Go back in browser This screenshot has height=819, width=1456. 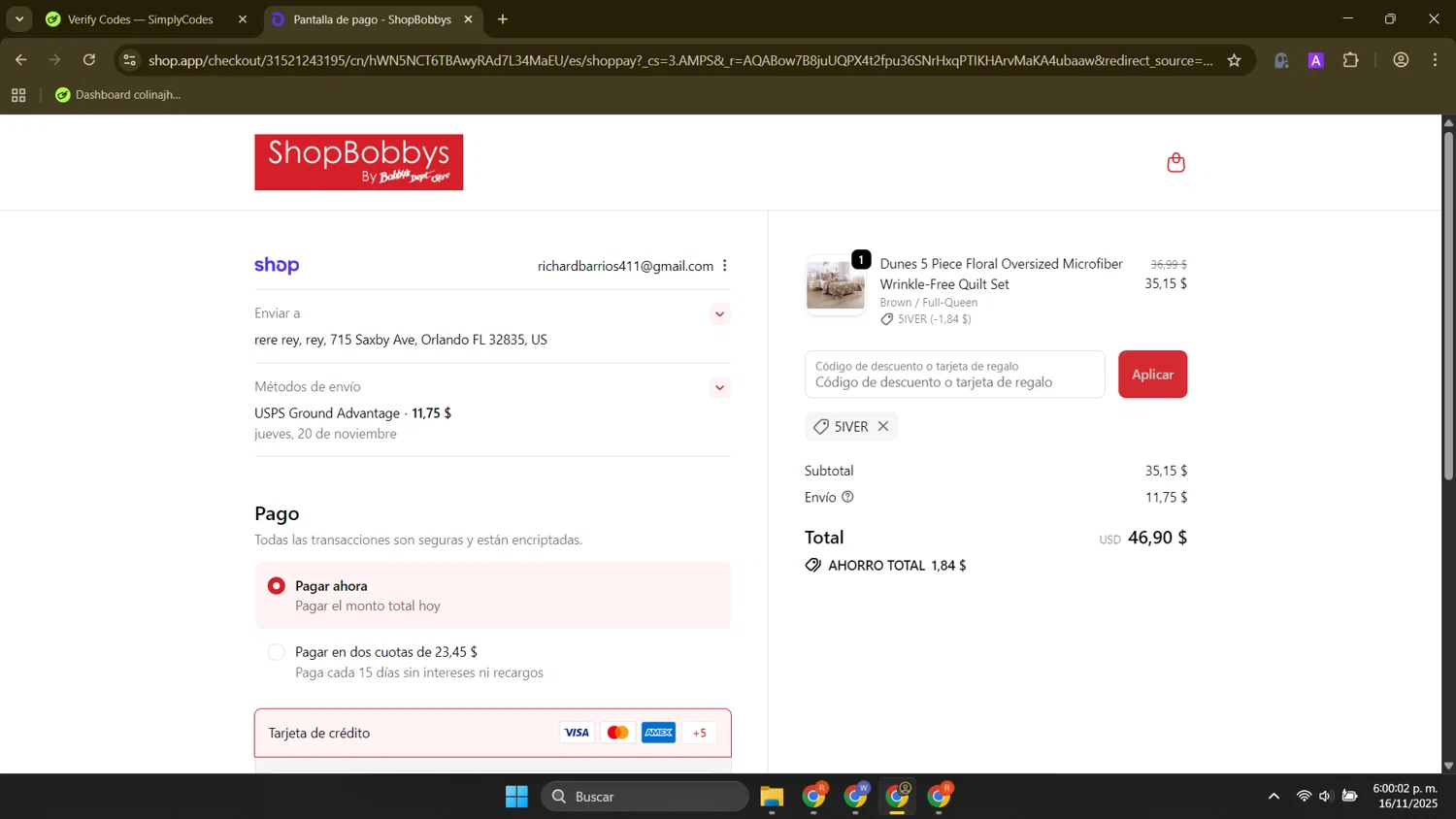(x=20, y=60)
